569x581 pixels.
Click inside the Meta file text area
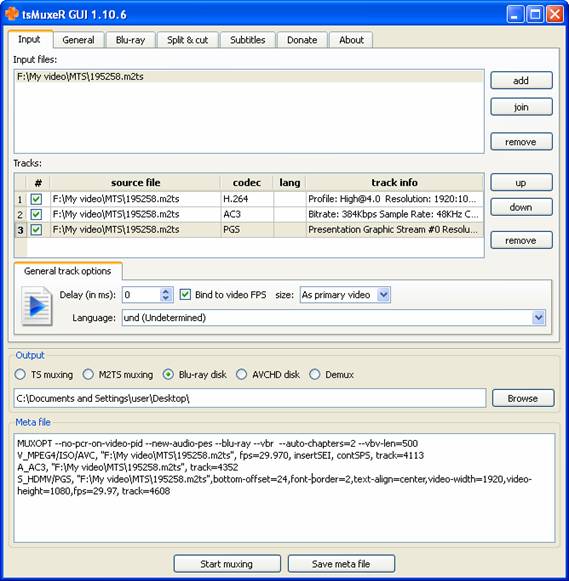point(284,488)
